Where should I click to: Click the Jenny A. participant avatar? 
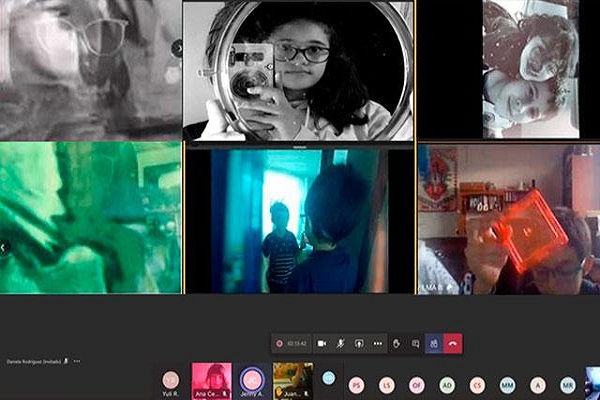(252, 380)
